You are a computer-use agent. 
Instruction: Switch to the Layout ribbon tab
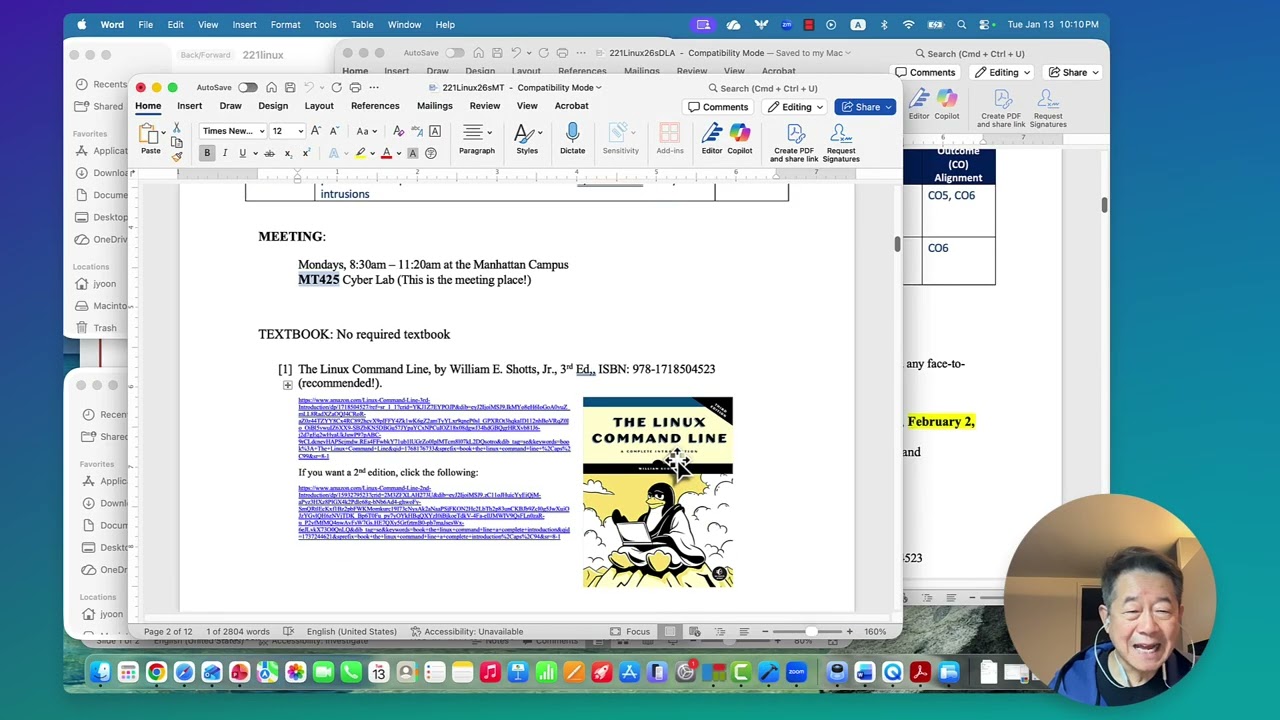(319, 106)
